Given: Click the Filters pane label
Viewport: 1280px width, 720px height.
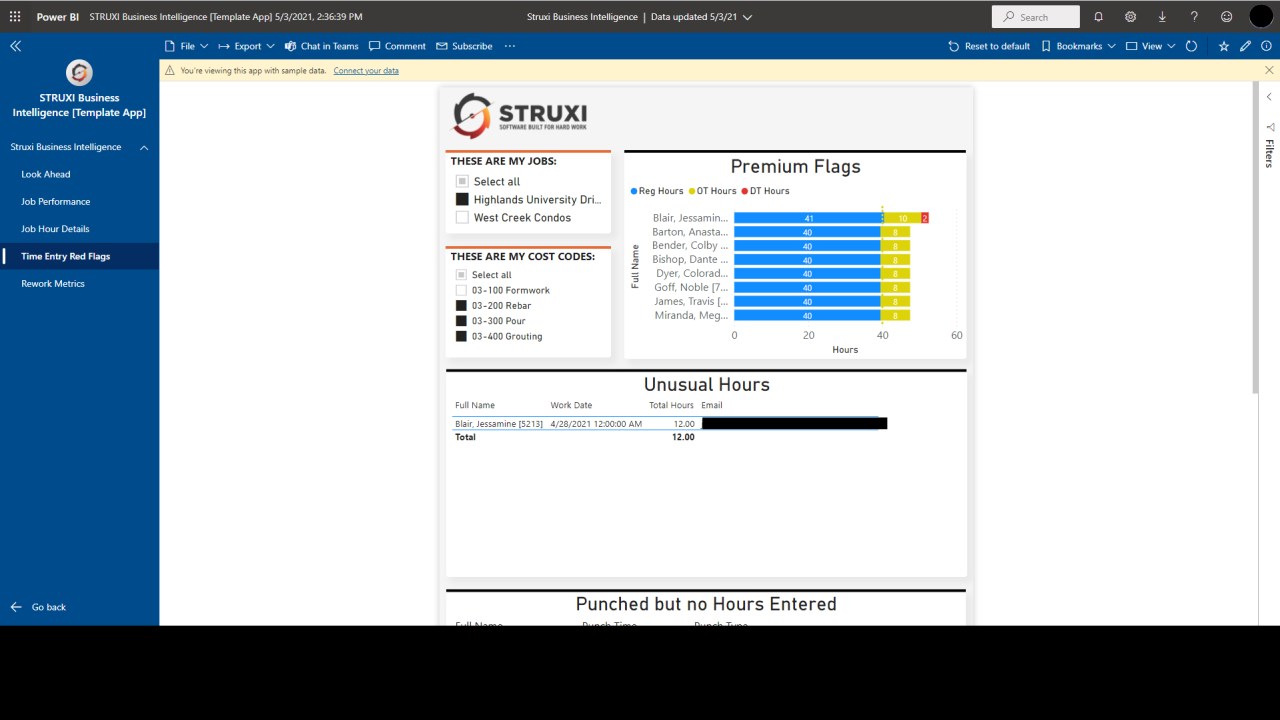Looking at the screenshot, I should (1269, 153).
